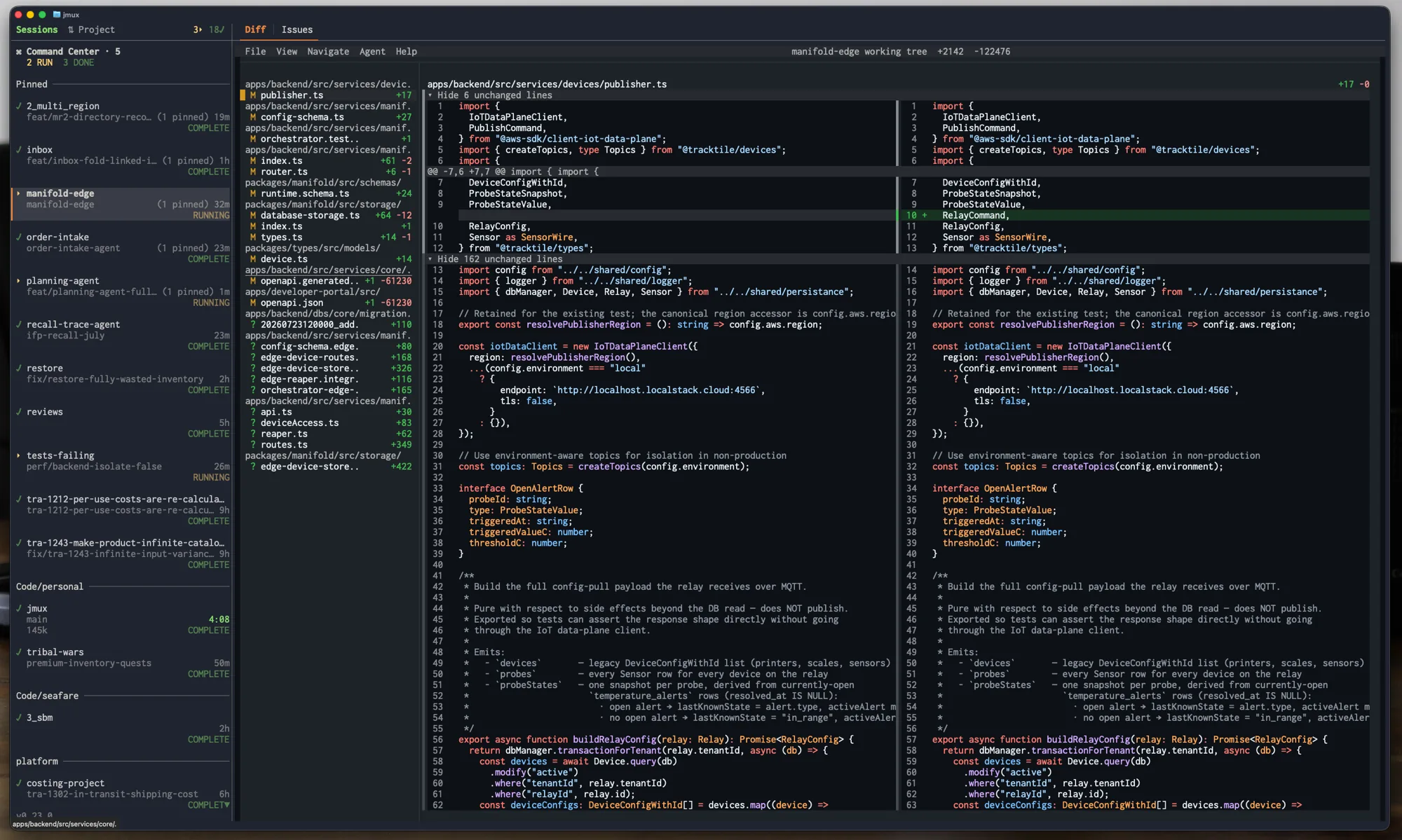Screen dimensions: 1402x840
Task: Click the checkmark beside restore session
Action: point(19,369)
